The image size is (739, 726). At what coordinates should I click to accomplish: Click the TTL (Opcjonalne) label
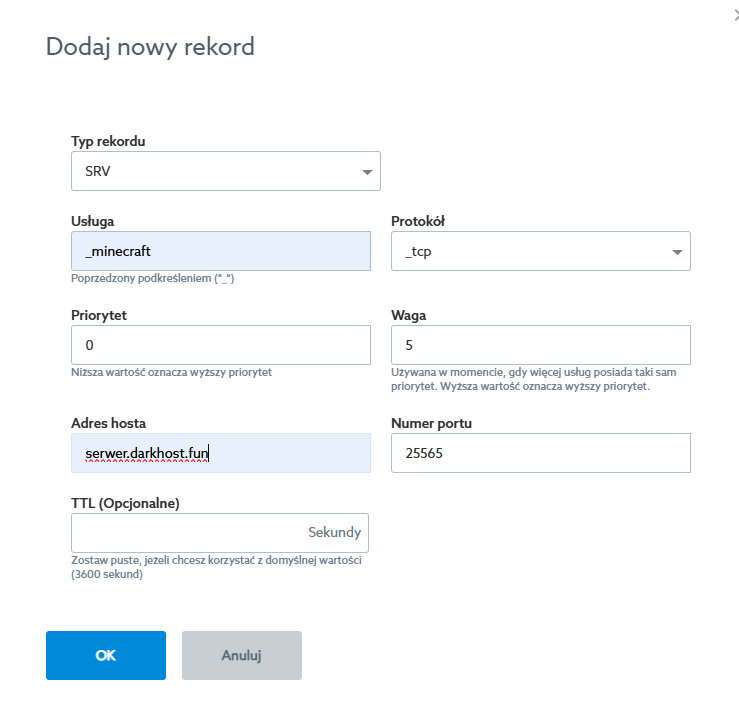125,503
